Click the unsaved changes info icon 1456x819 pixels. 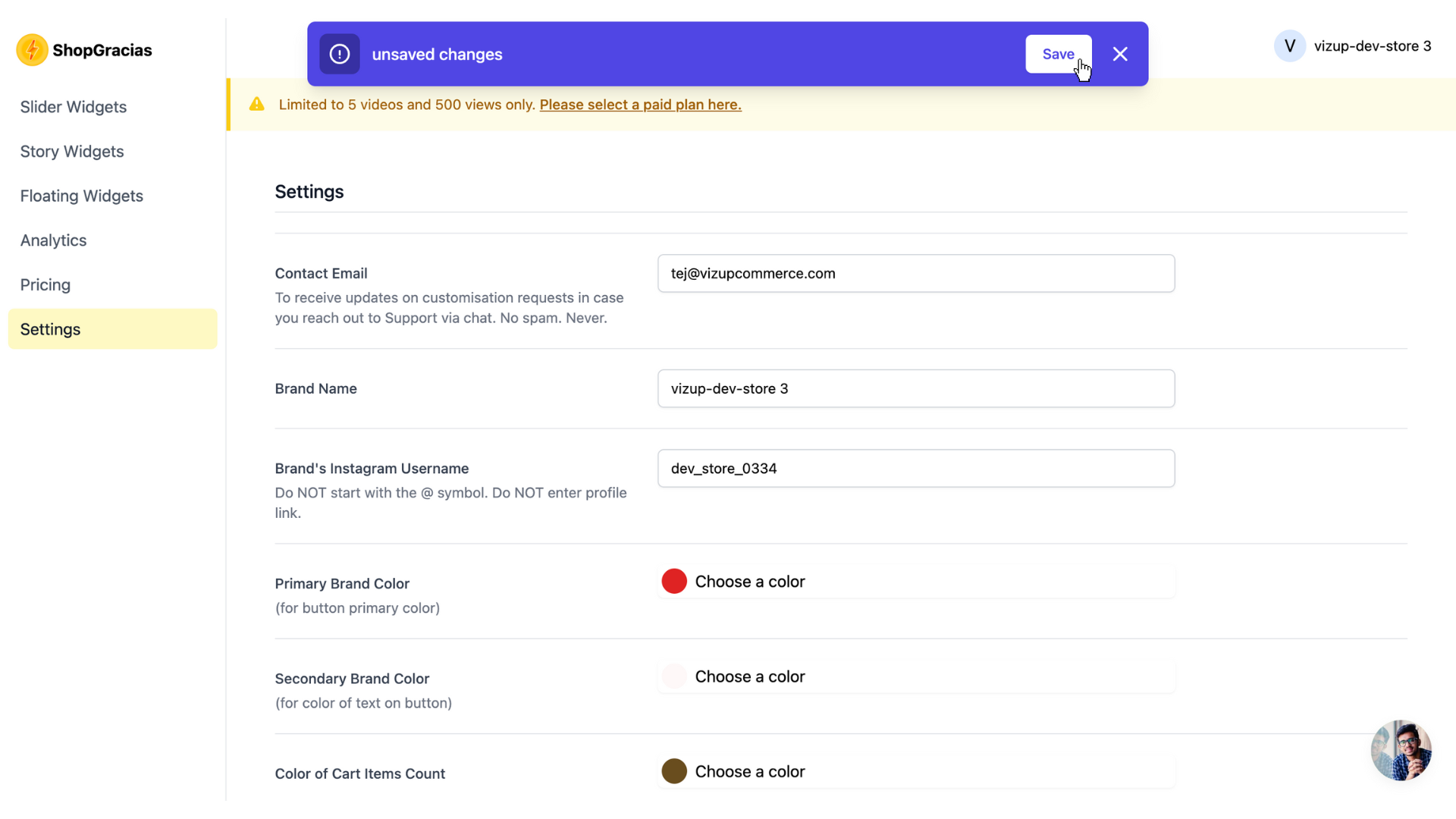tap(339, 54)
